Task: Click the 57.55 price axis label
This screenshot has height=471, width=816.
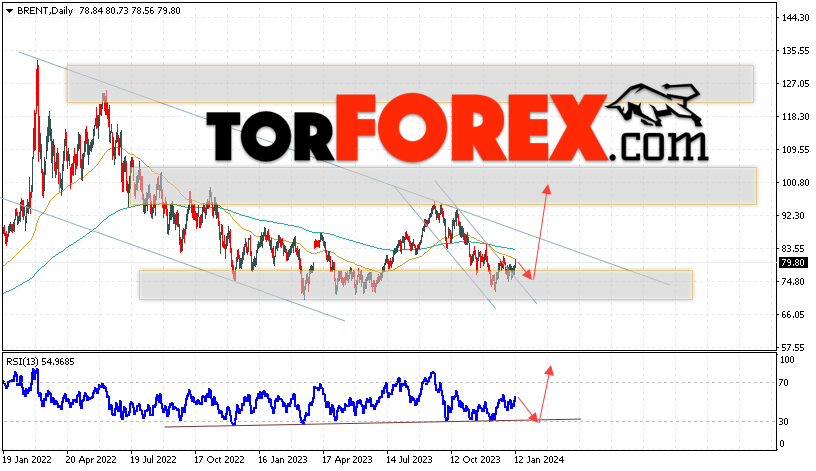Action: (x=794, y=347)
